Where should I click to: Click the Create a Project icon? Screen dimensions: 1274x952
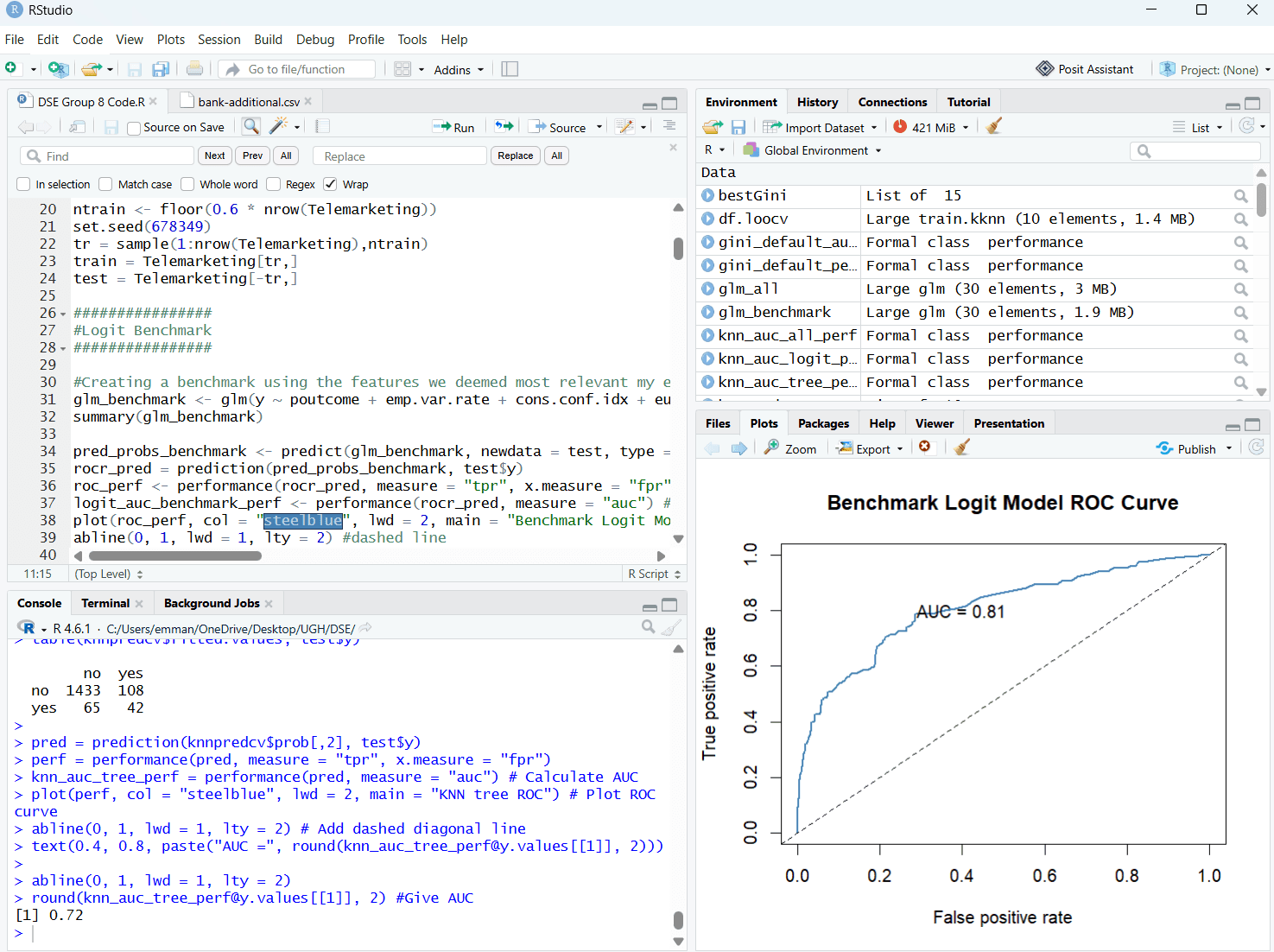point(58,69)
